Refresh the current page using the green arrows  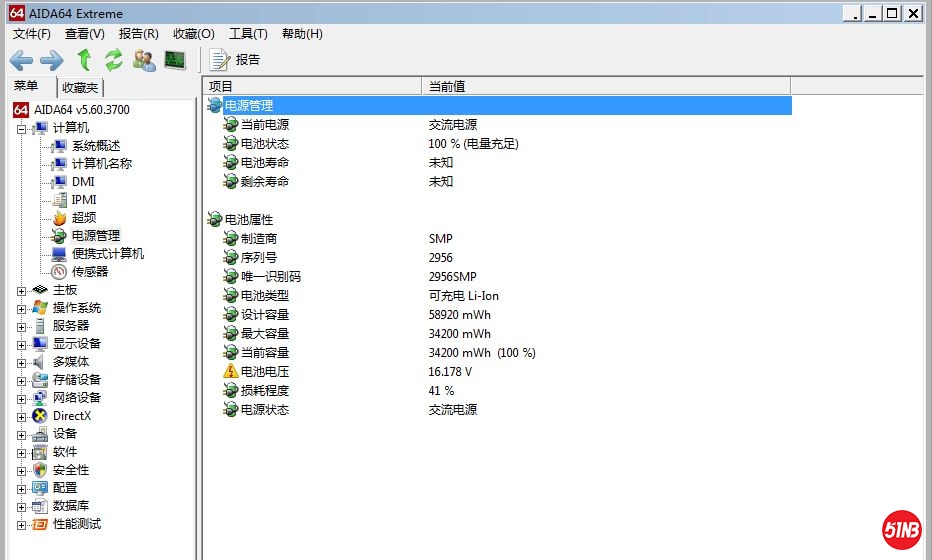coord(113,60)
